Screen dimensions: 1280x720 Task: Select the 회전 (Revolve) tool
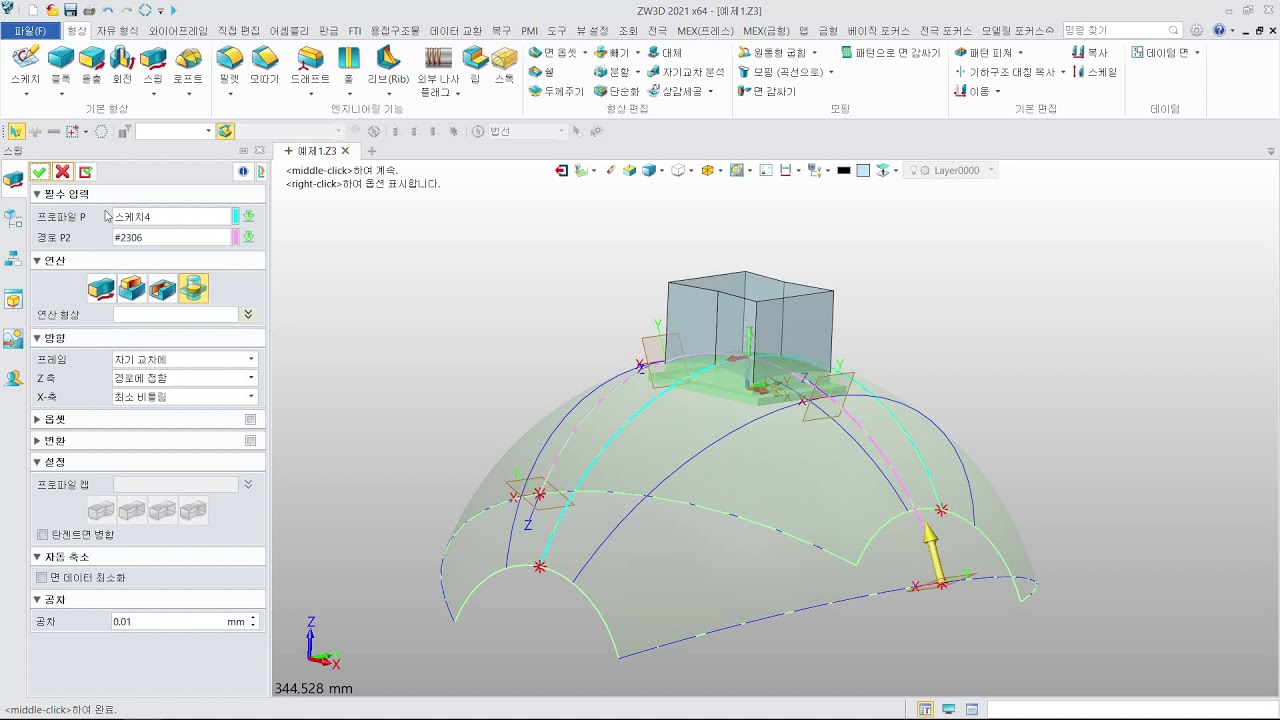click(x=122, y=58)
